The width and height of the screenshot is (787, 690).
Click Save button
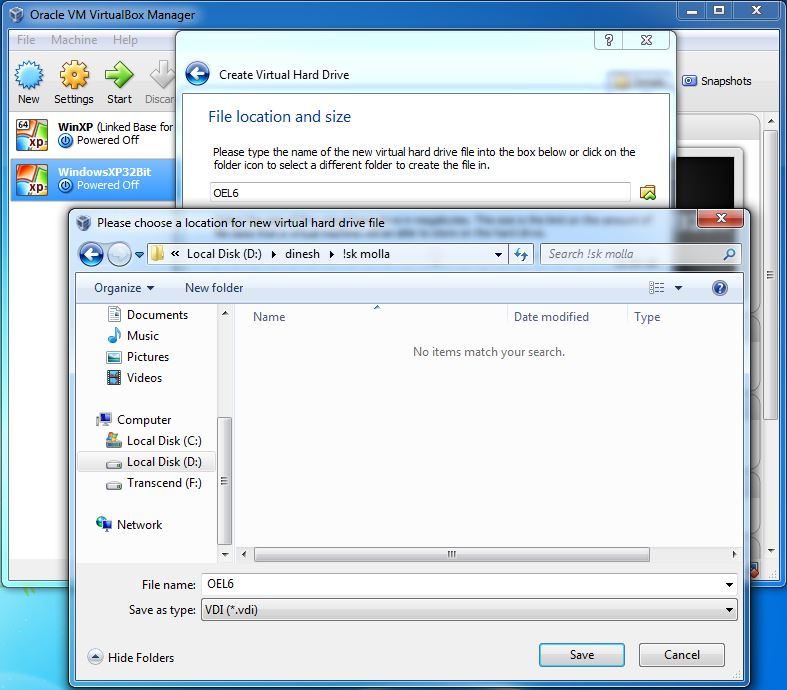pyautogui.click(x=582, y=655)
